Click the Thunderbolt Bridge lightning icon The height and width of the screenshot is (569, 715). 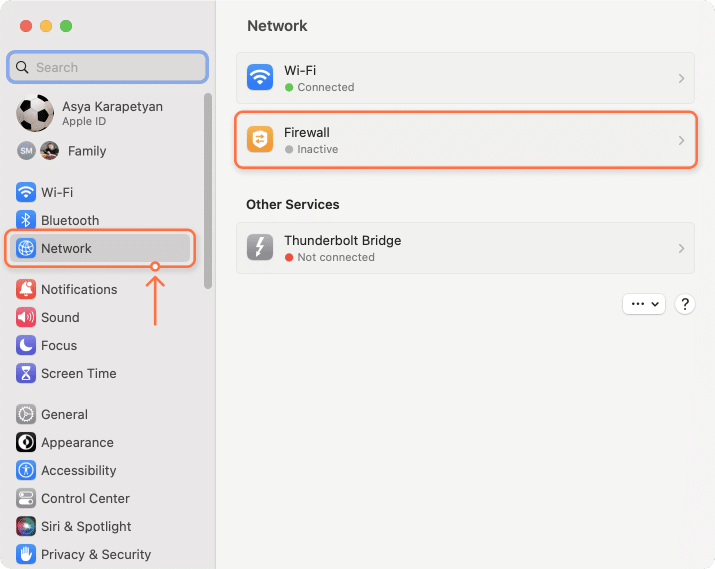click(x=260, y=248)
